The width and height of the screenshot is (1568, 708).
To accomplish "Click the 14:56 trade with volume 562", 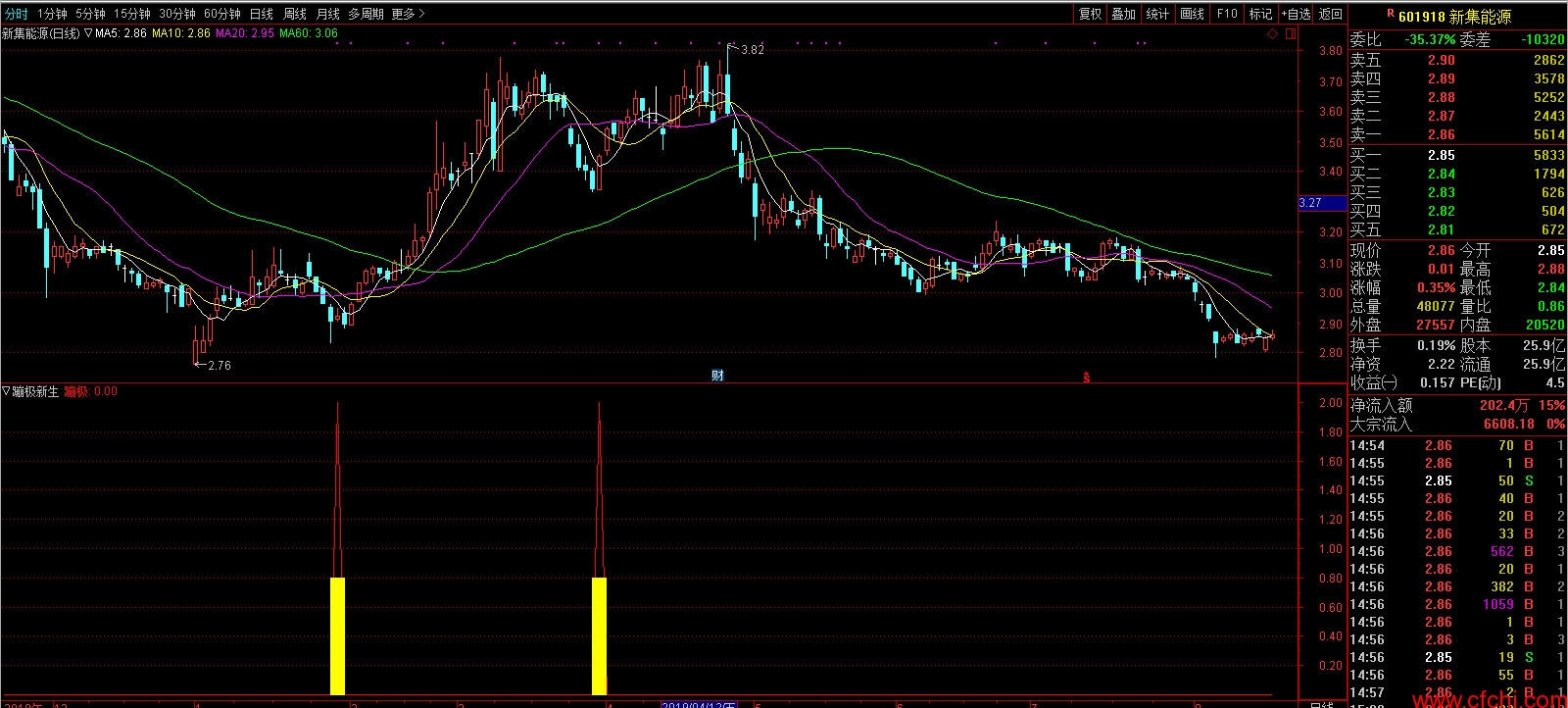I will 1457,551.
